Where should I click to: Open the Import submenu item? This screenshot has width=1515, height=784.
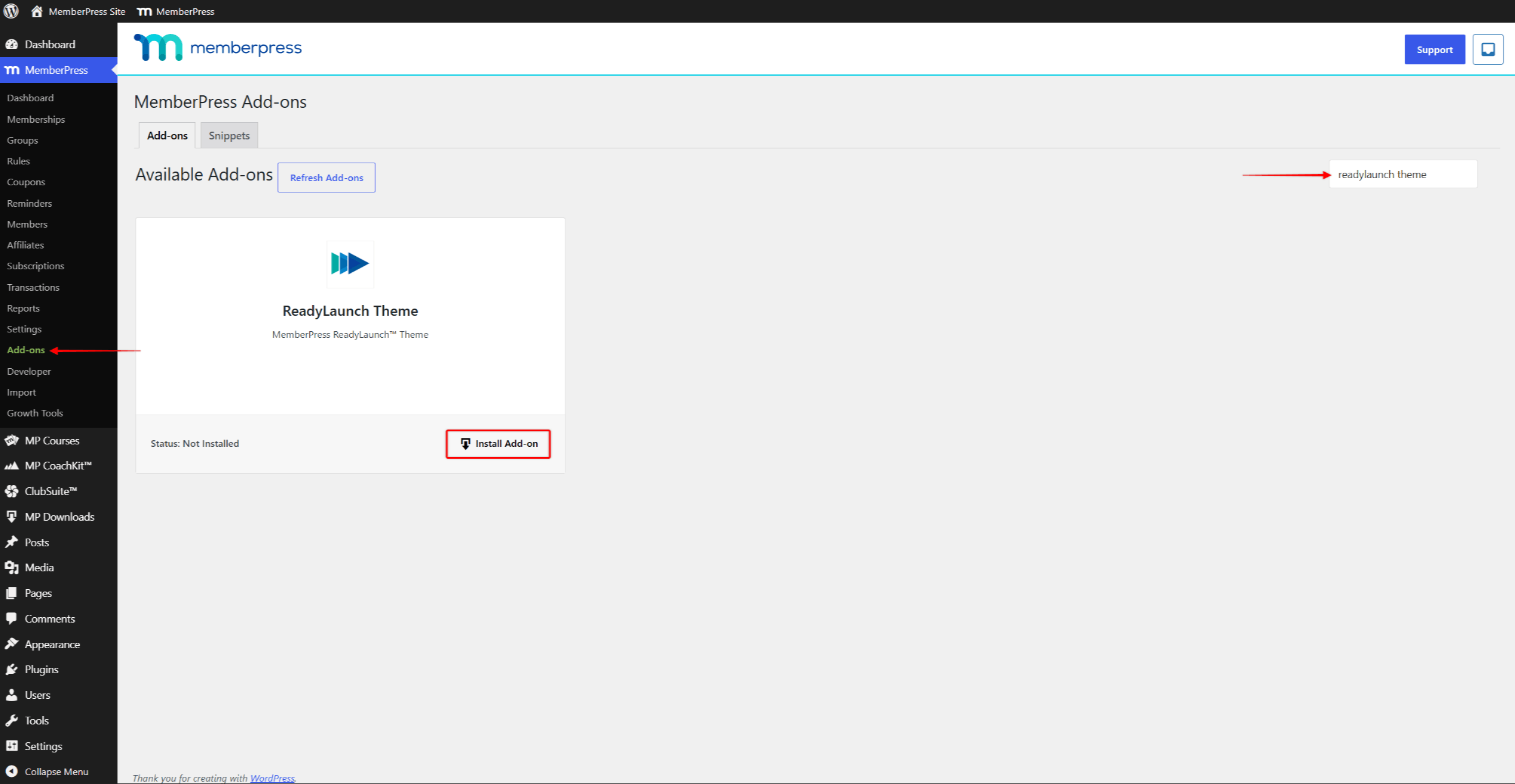click(x=21, y=392)
